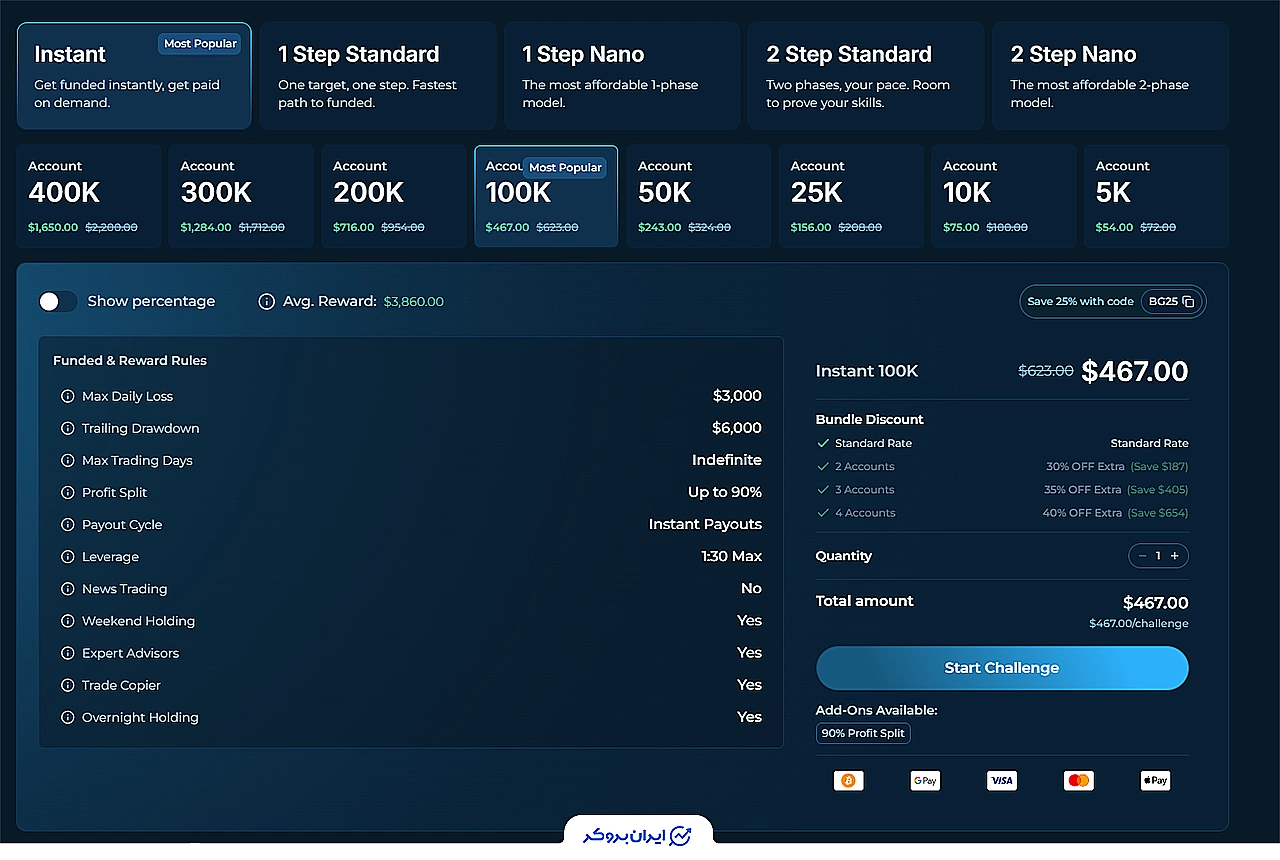Image resolution: width=1280 pixels, height=860 pixels.
Task: Pick the Standard Rate bundle option
Action: [x=1002, y=443]
